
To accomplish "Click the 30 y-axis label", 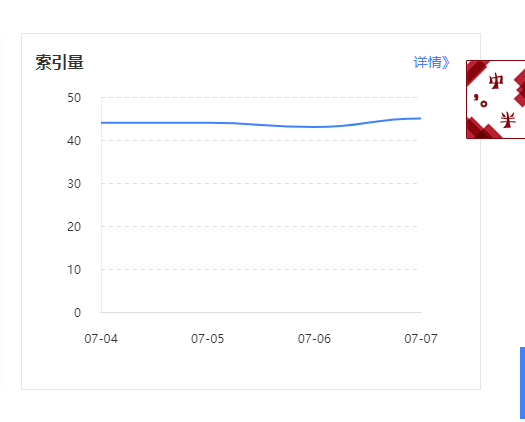I will pyautogui.click(x=74, y=184).
